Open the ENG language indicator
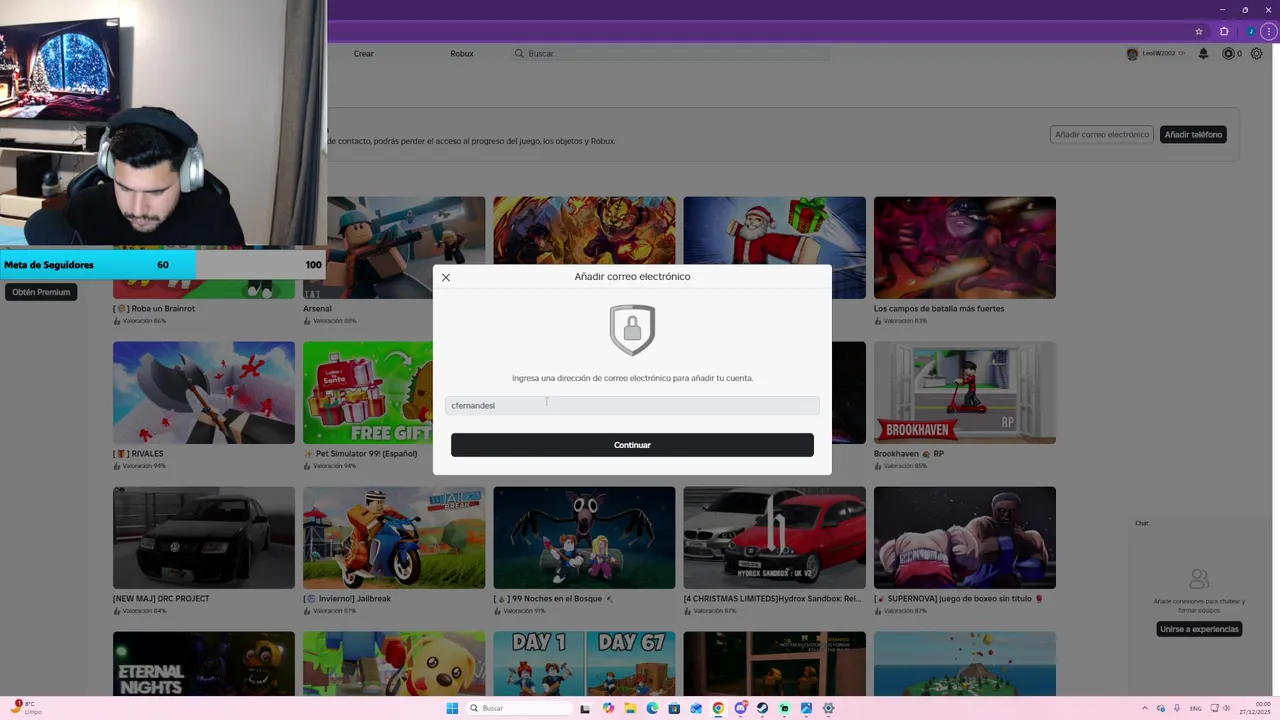 pyautogui.click(x=1195, y=708)
